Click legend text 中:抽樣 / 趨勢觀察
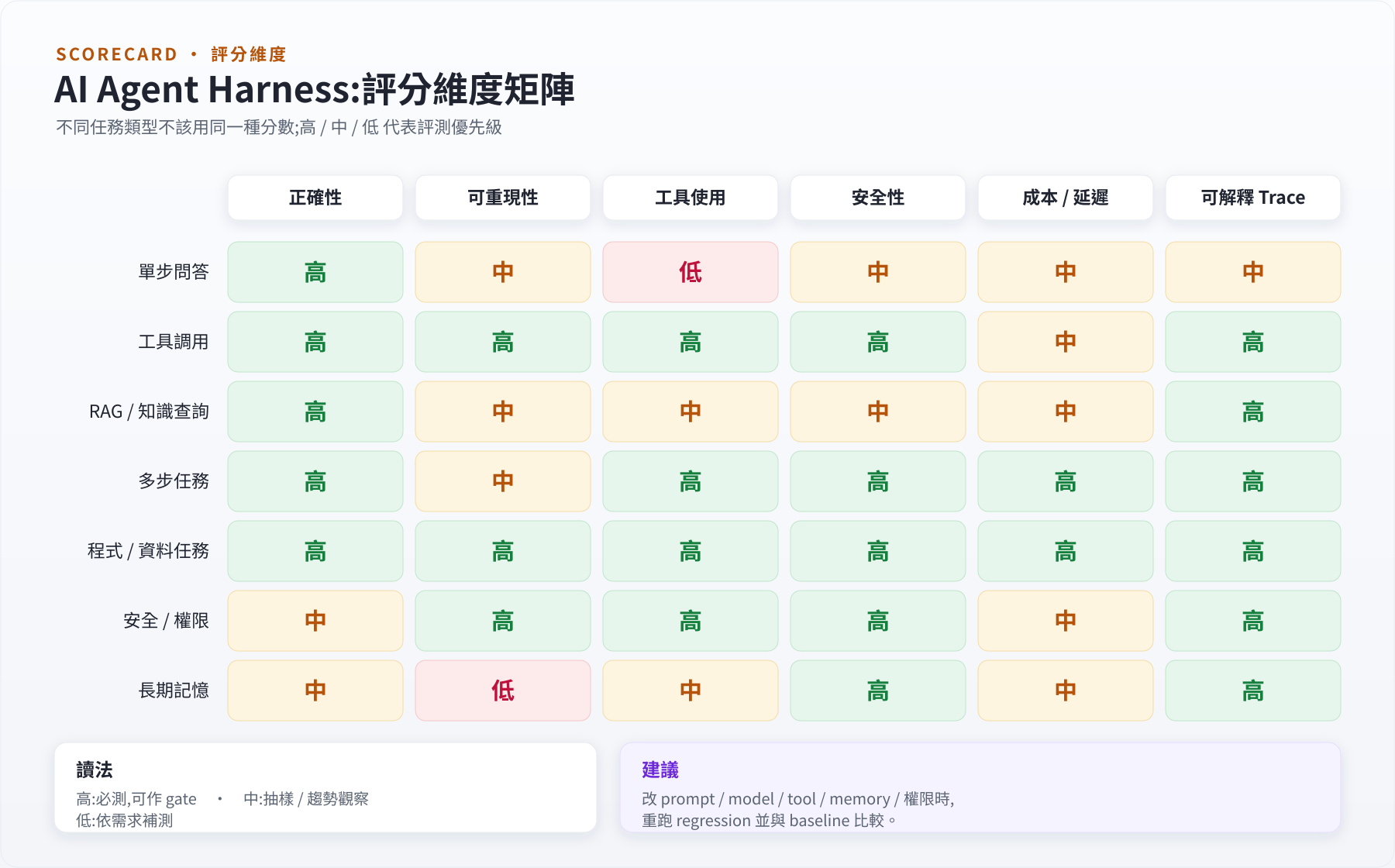The width and height of the screenshot is (1395, 868). pyautogui.click(x=306, y=799)
